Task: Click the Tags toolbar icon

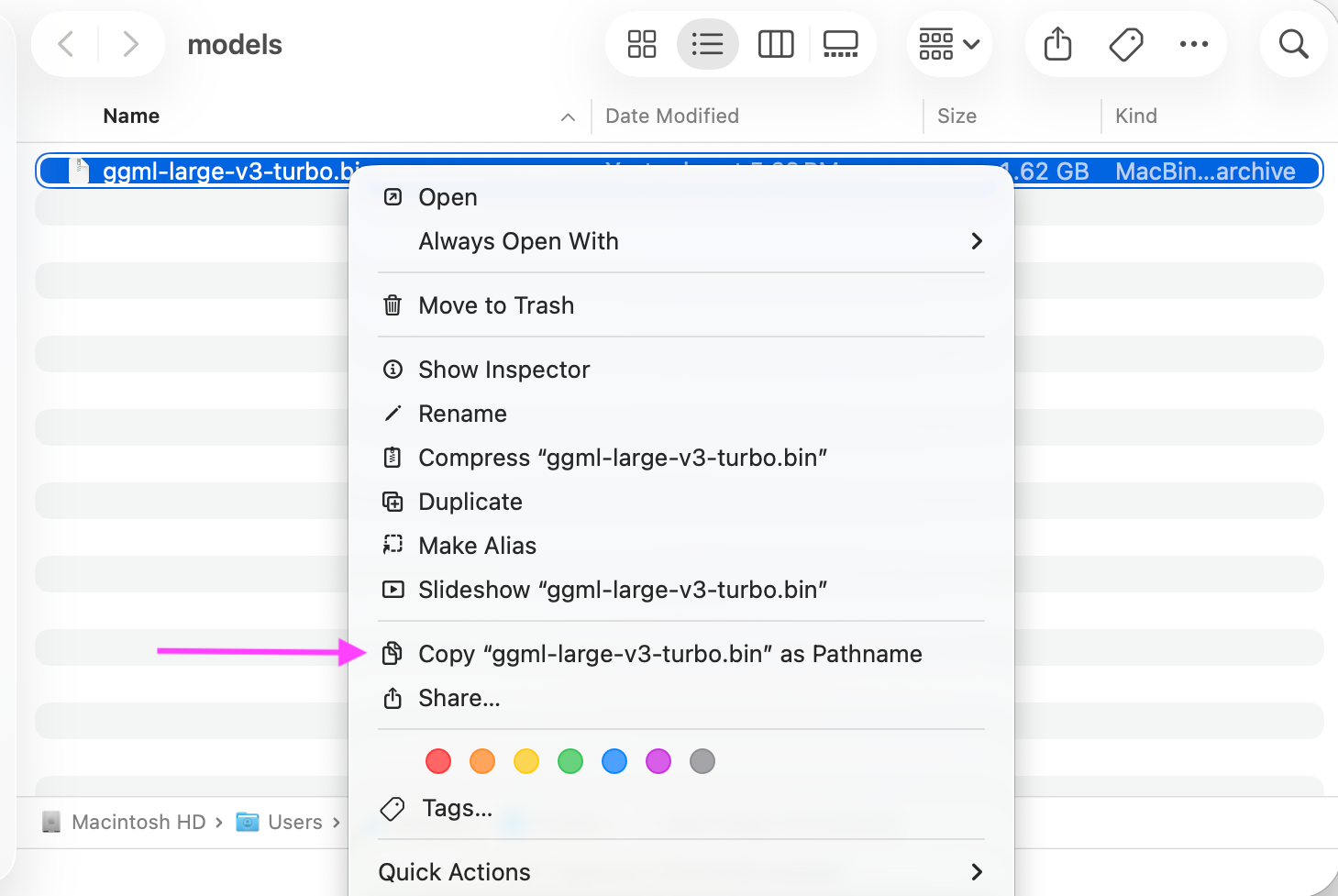Action: (x=1126, y=44)
